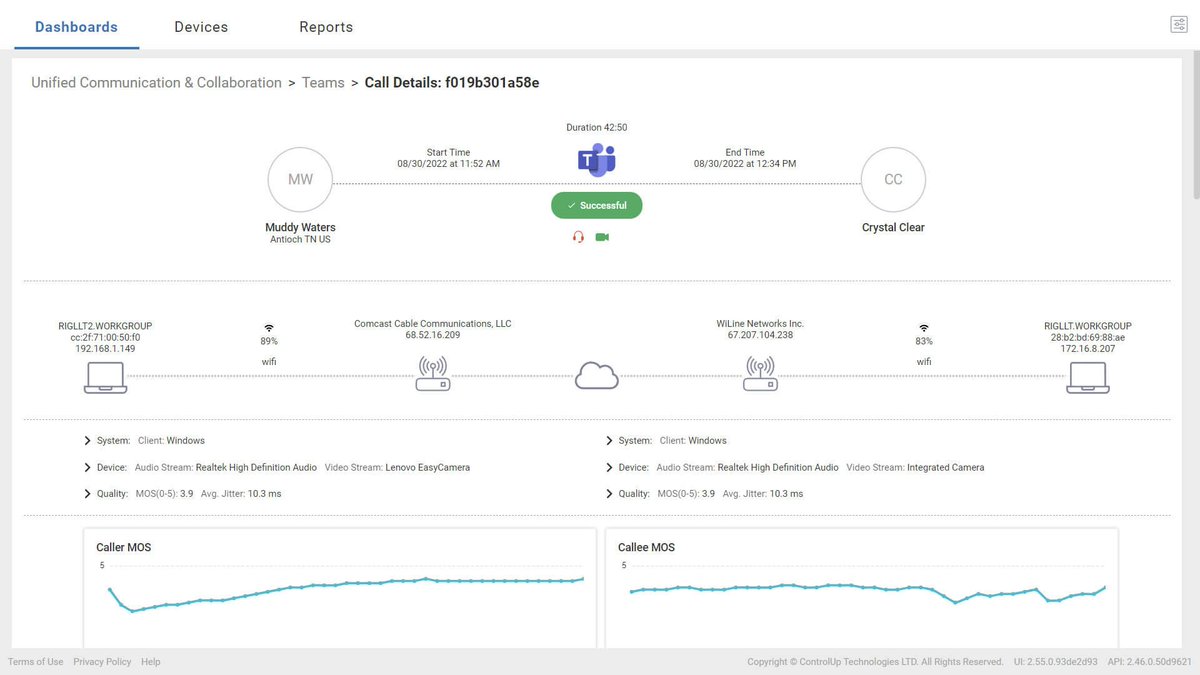Expand the callee Quality row chevron
Screen dimensions: 1200x675
(610, 494)
